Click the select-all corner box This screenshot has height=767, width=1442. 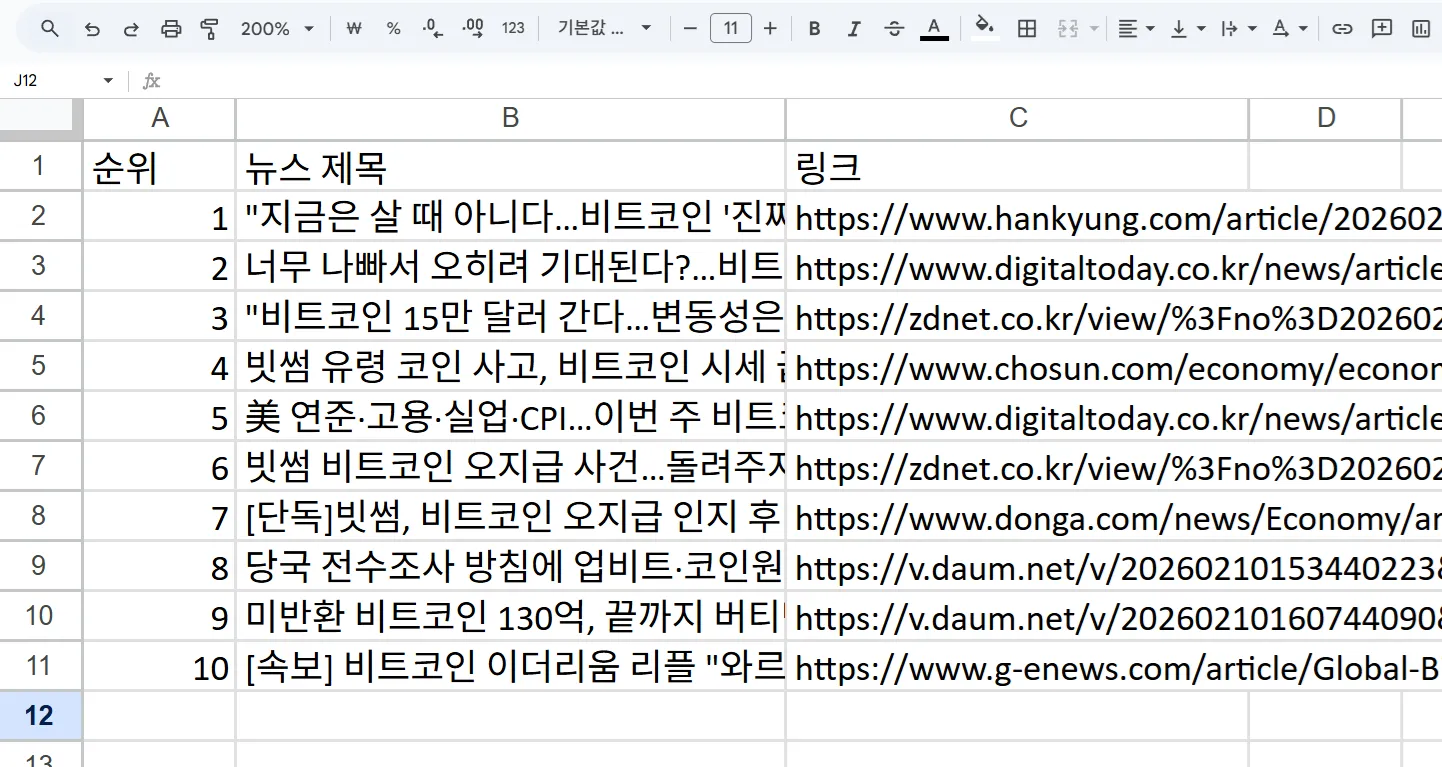pos(41,118)
